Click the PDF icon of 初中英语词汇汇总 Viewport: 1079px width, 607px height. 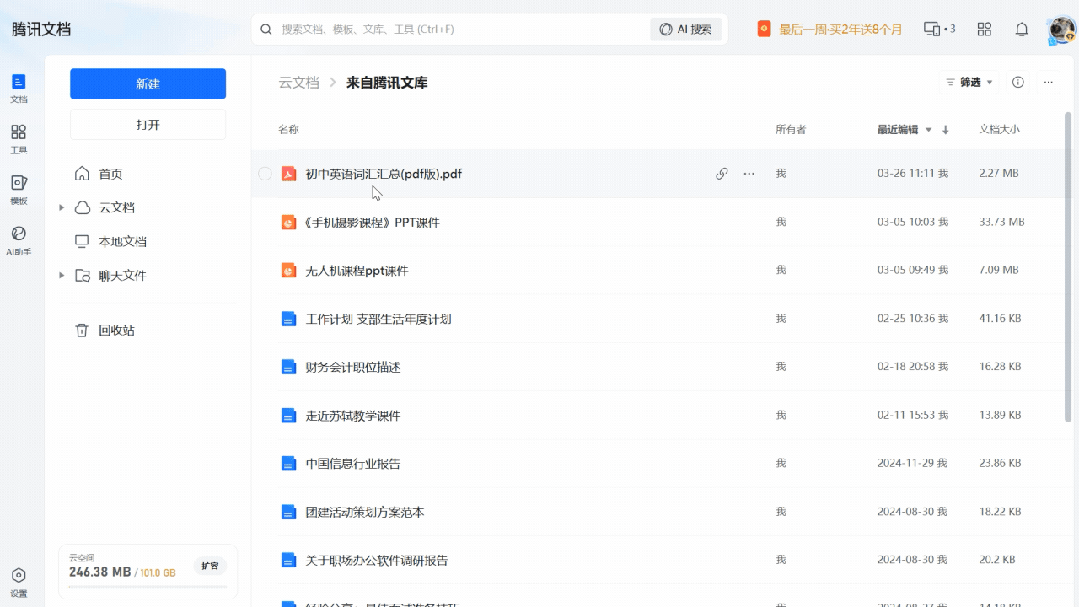[x=289, y=174]
